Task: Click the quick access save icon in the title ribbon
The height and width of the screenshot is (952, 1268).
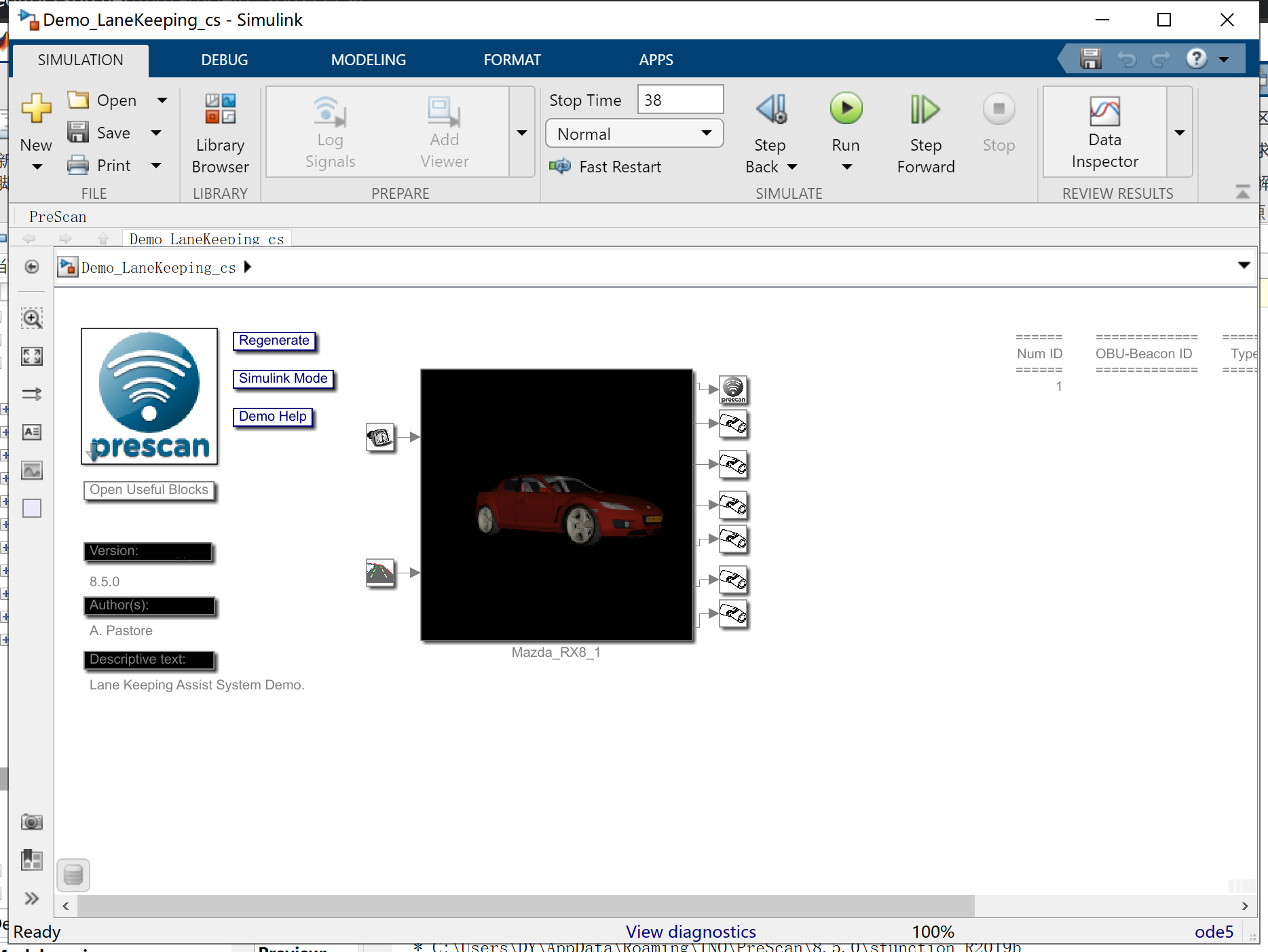Action: click(x=1091, y=59)
